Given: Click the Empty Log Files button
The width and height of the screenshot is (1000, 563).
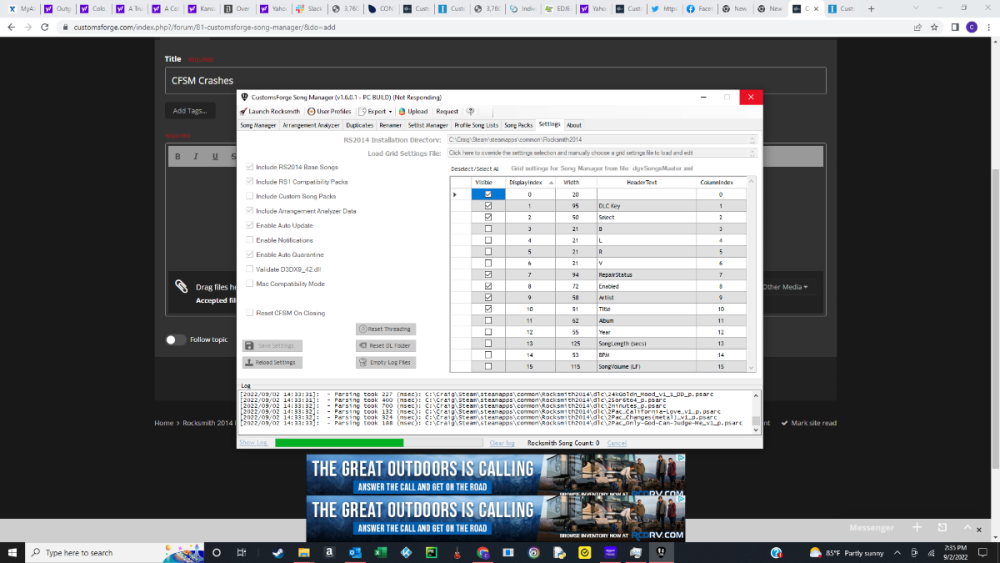Looking at the screenshot, I should [385, 362].
